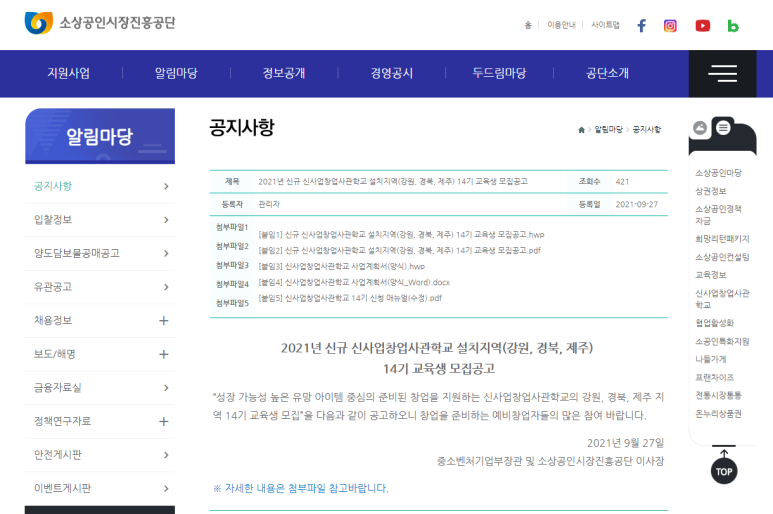Click the 등록일 date 2021-09-27
This screenshot has height=514, width=773.
click(x=636, y=205)
